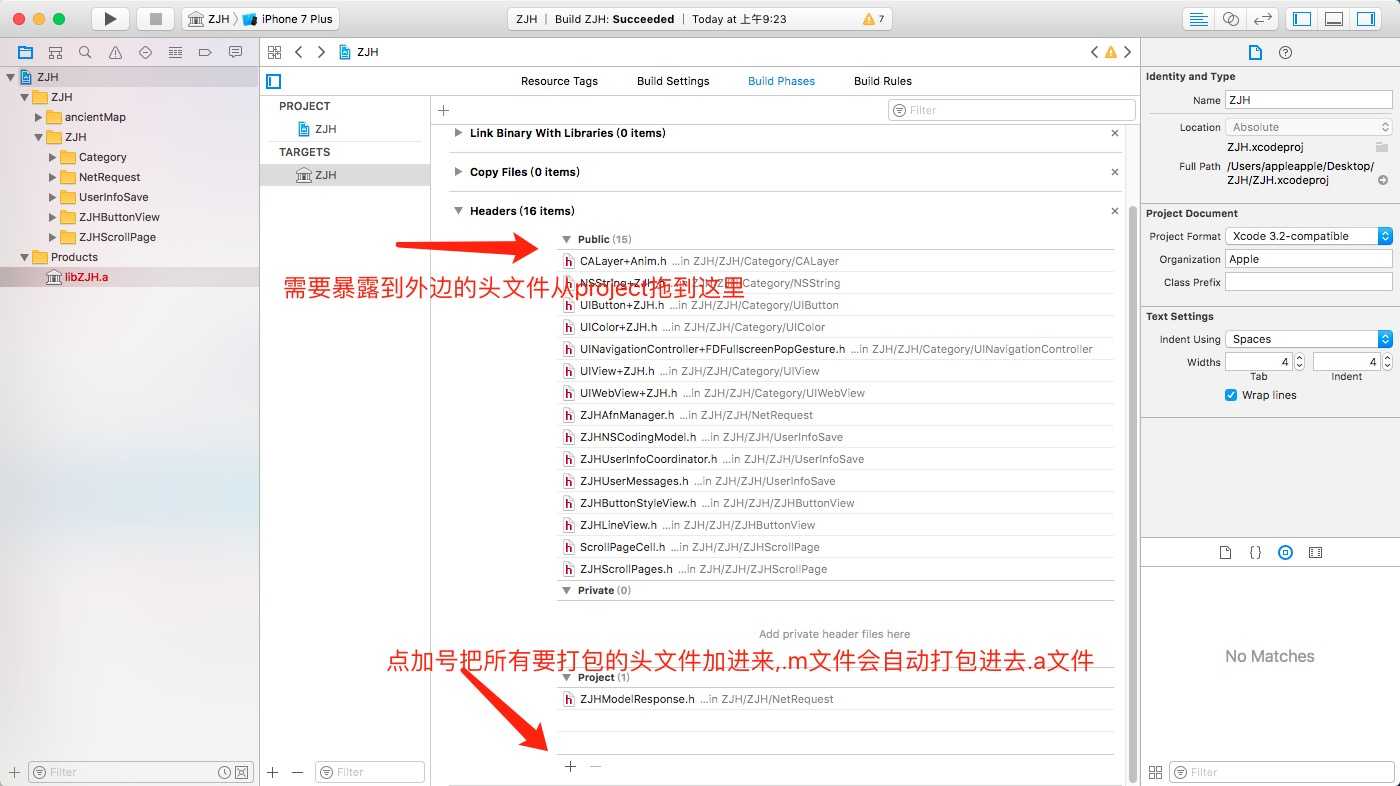Open the Location dropdown
The width and height of the screenshot is (1400, 786).
pyautogui.click(x=1309, y=127)
